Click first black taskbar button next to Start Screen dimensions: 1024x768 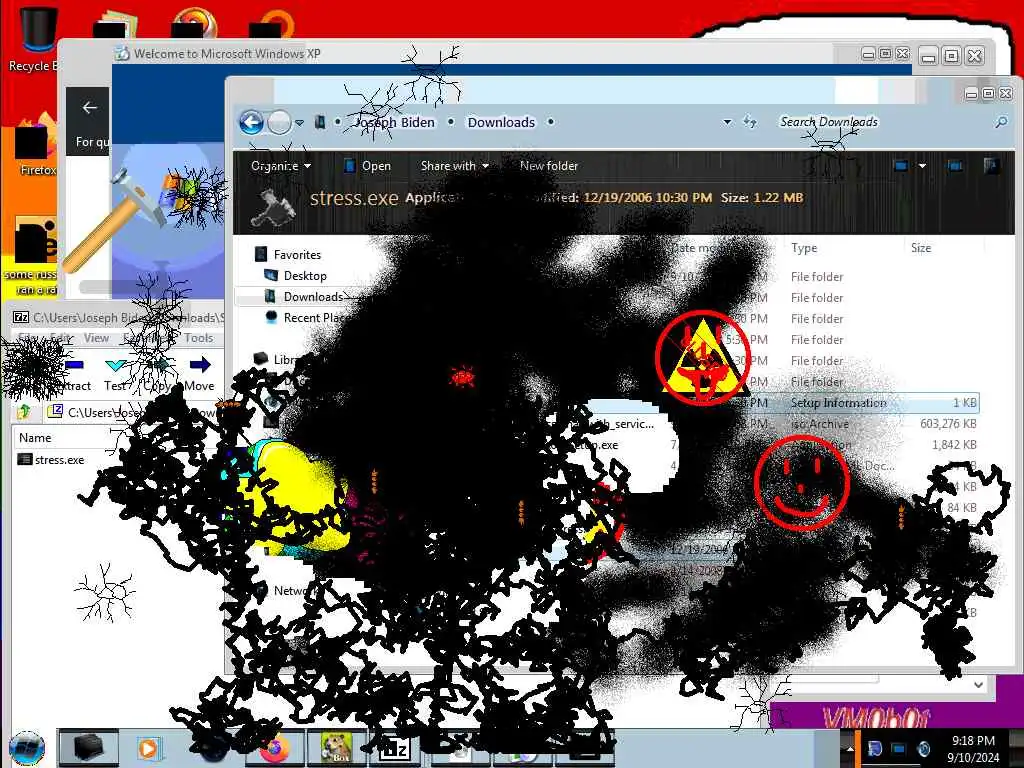point(89,748)
